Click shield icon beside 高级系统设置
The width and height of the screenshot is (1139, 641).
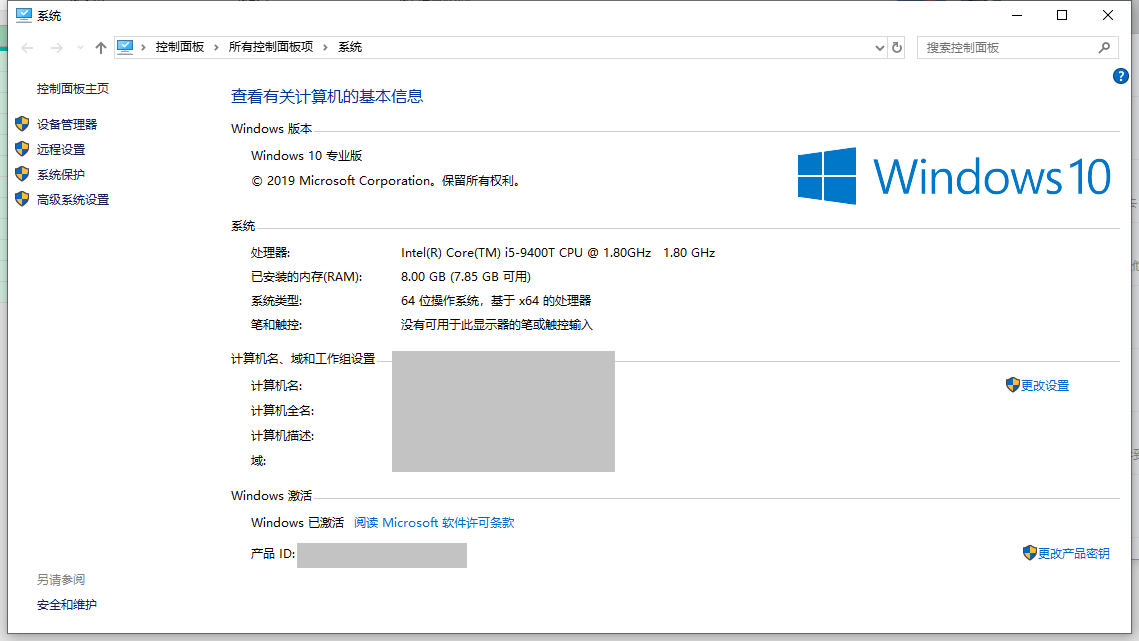point(22,198)
